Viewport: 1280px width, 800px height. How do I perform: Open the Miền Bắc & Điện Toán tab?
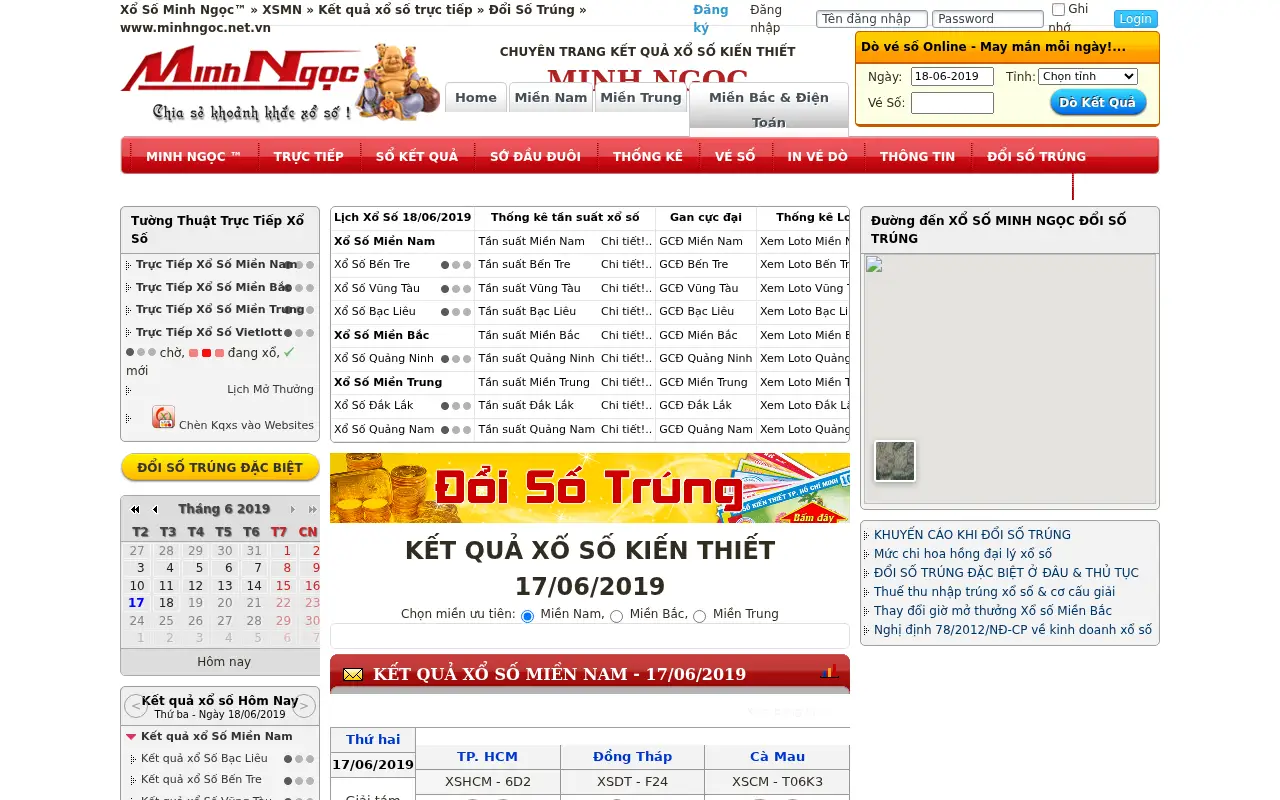click(769, 109)
